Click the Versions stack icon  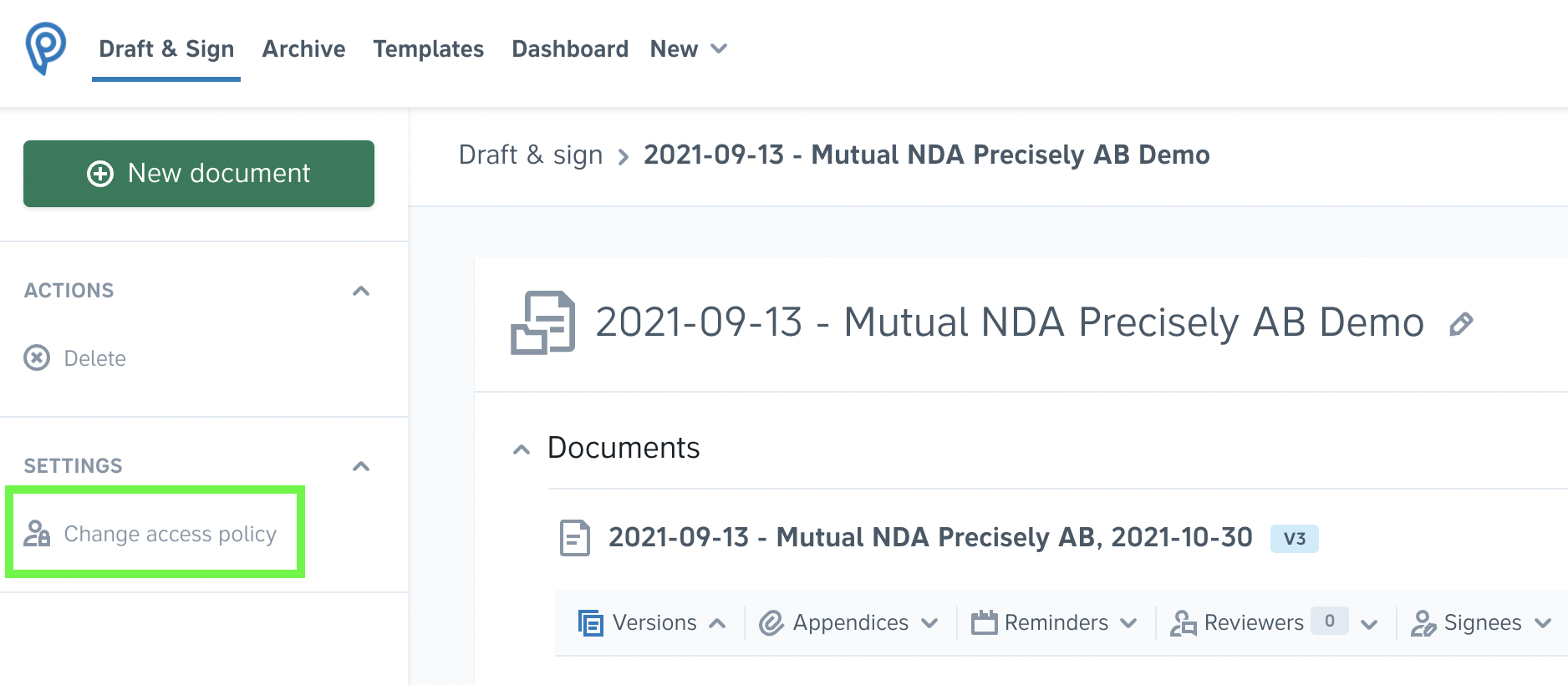point(590,622)
